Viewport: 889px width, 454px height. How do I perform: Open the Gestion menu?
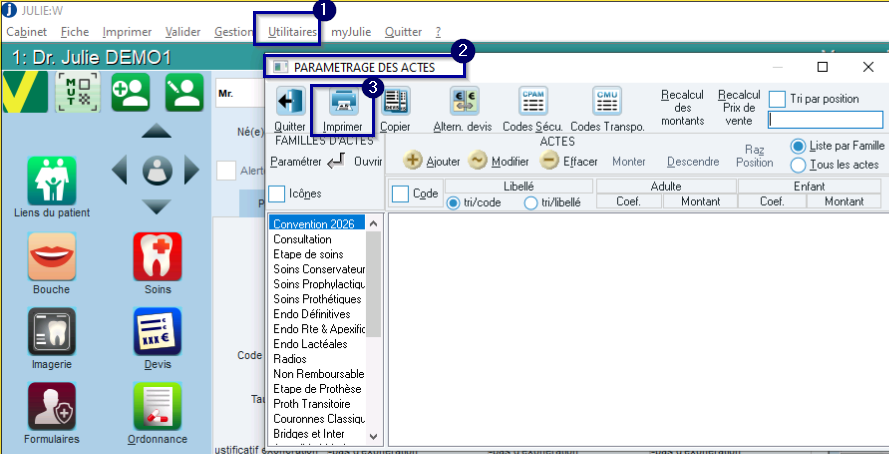pyautogui.click(x=234, y=32)
